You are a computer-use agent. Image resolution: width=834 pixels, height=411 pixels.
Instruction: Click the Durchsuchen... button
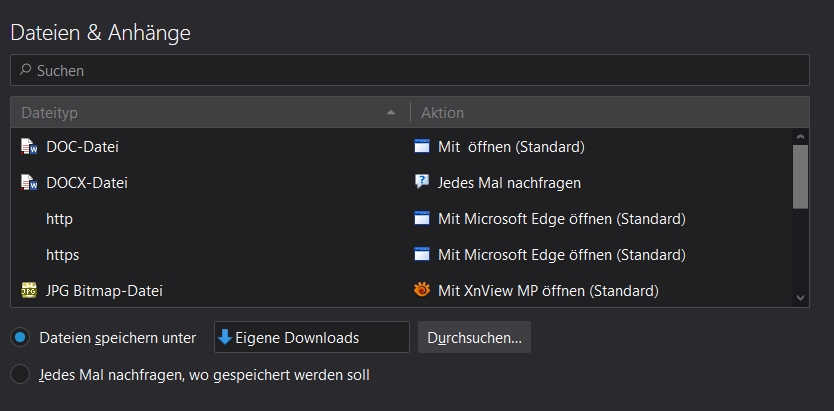click(474, 338)
